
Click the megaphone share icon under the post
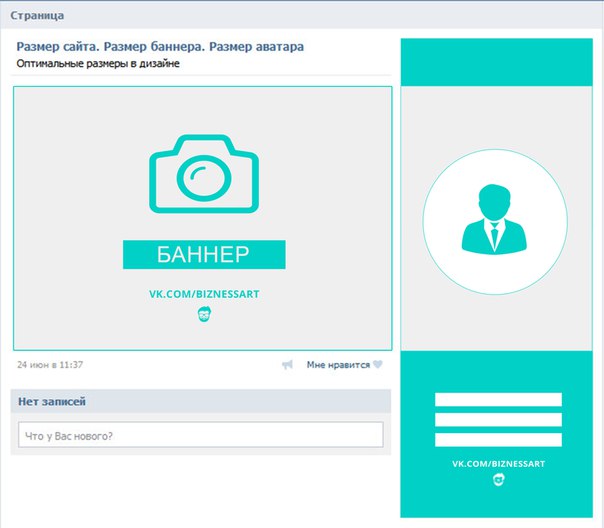(287, 364)
